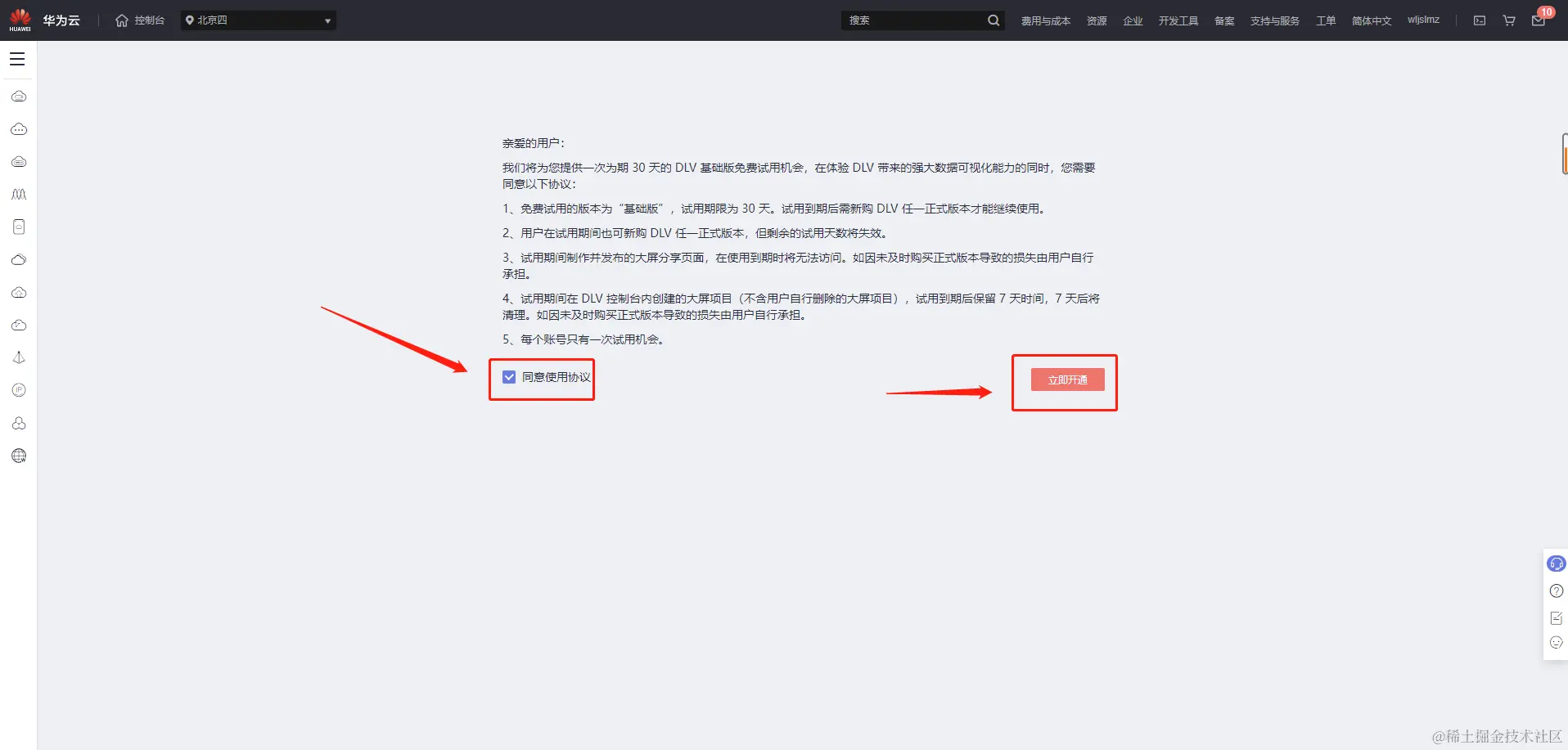The image size is (1568, 750).
Task: Click the 立即开通 button
Action: click(1068, 379)
